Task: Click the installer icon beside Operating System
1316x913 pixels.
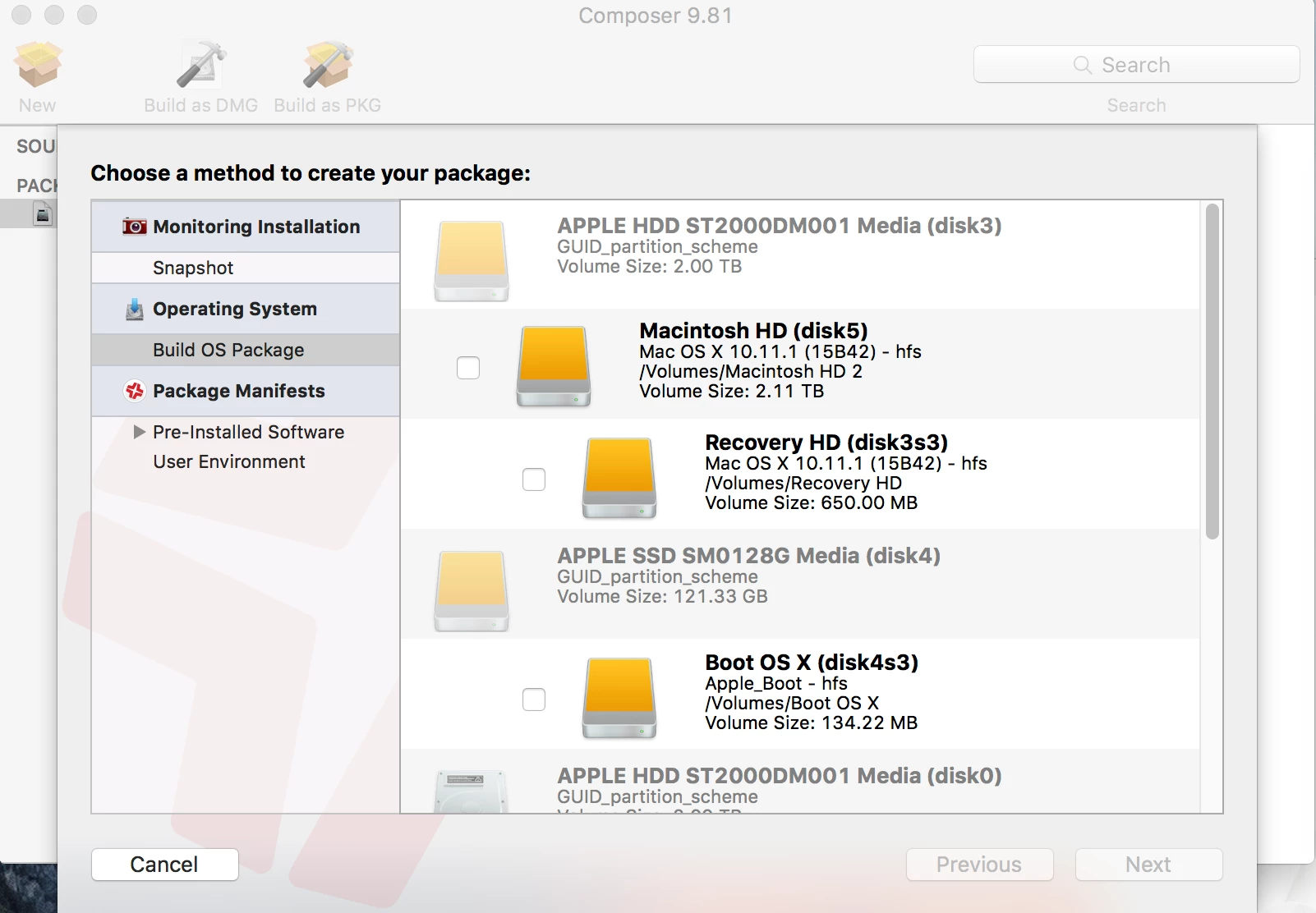Action: [135, 310]
